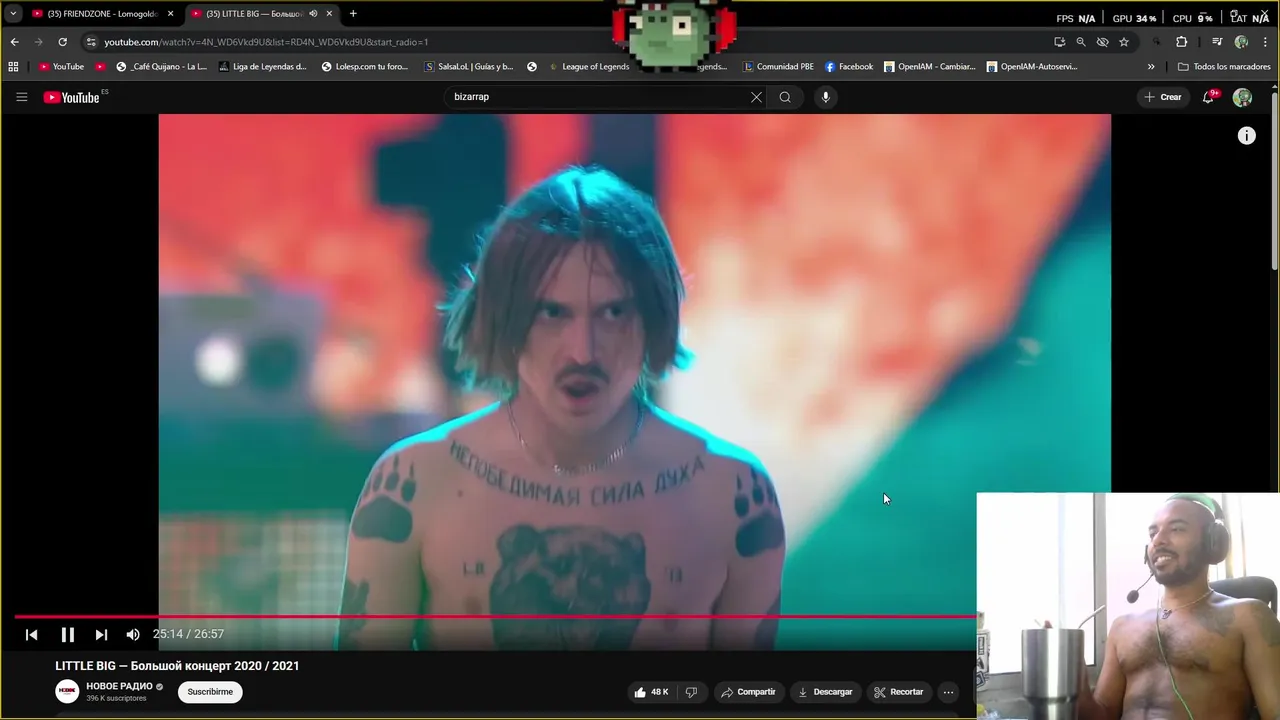This screenshot has width=1280, height=720.
Task: Open Chrome profile avatar
Action: (1241, 42)
